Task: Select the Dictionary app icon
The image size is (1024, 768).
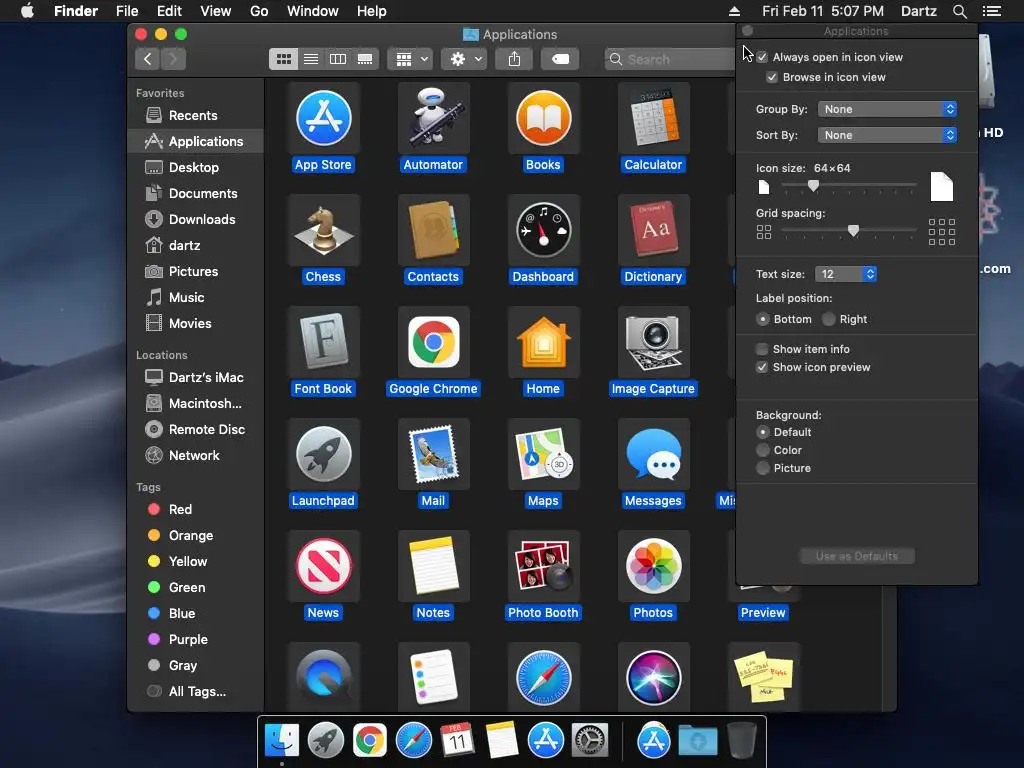Action: (x=653, y=230)
